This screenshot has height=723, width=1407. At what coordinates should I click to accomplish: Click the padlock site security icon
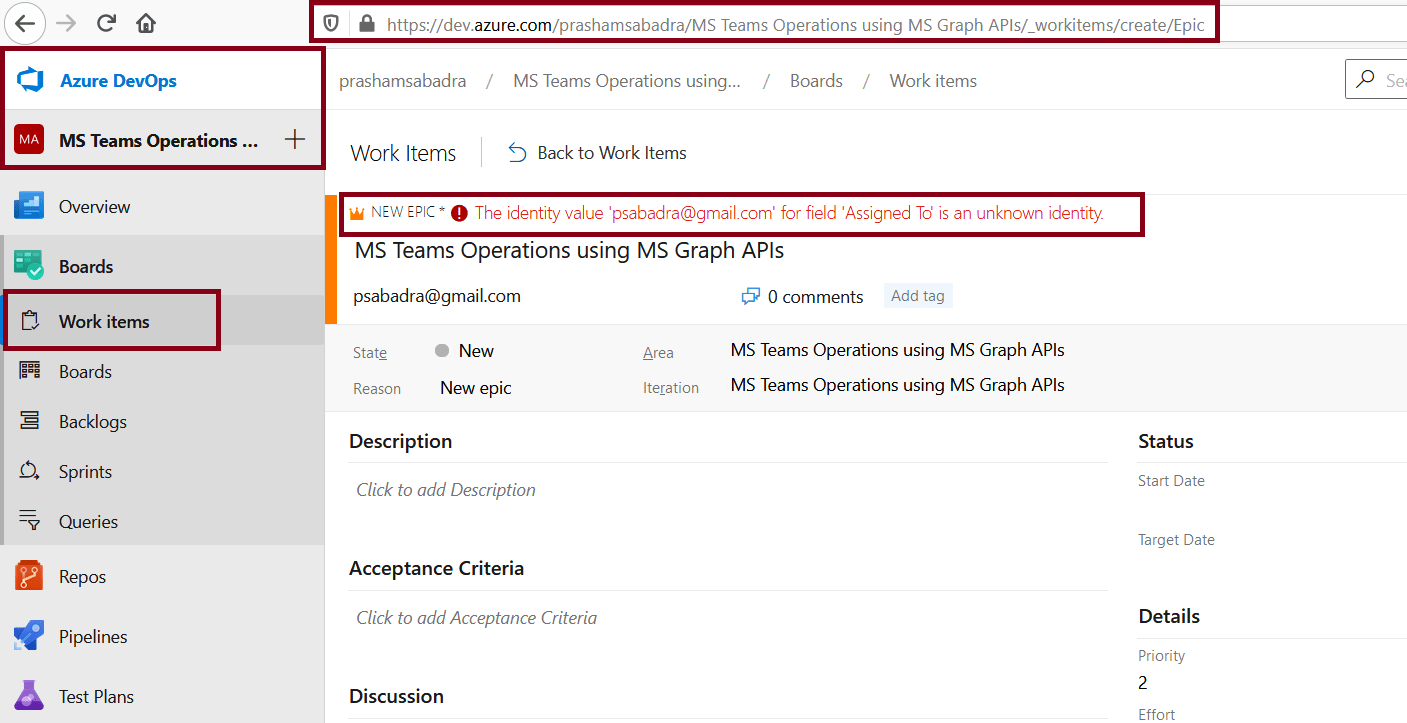pos(366,23)
